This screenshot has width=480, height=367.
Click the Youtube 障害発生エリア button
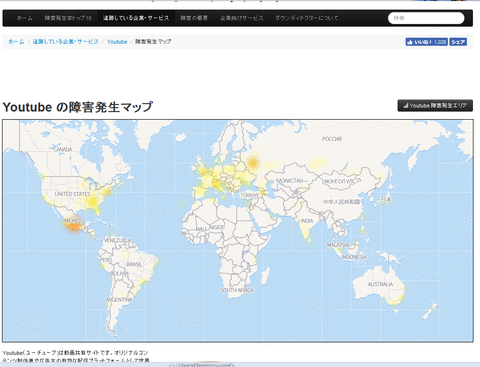click(435, 106)
